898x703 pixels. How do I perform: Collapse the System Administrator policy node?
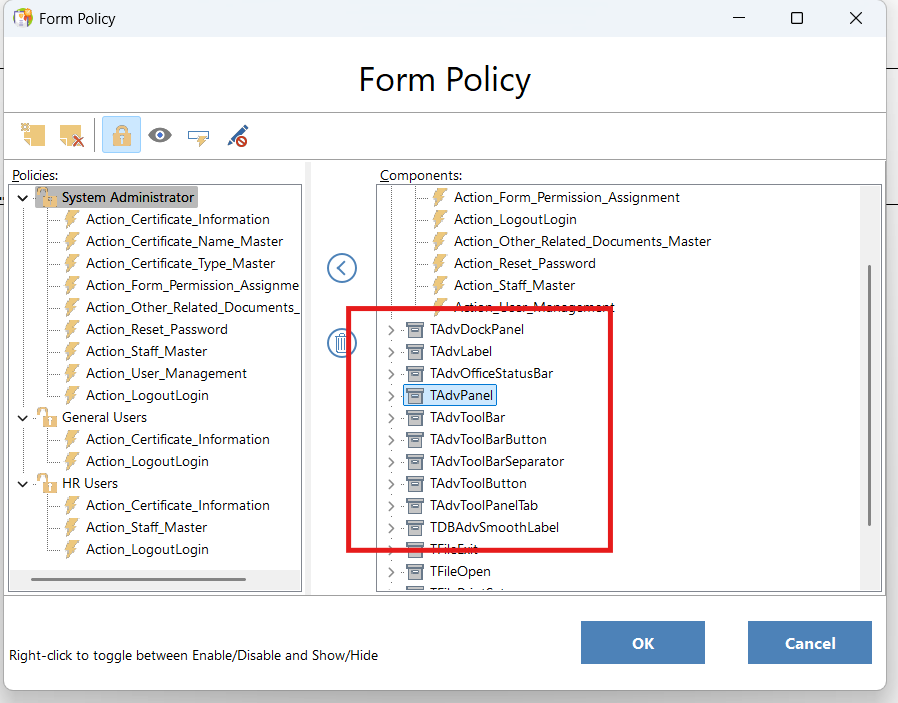tap(22, 198)
